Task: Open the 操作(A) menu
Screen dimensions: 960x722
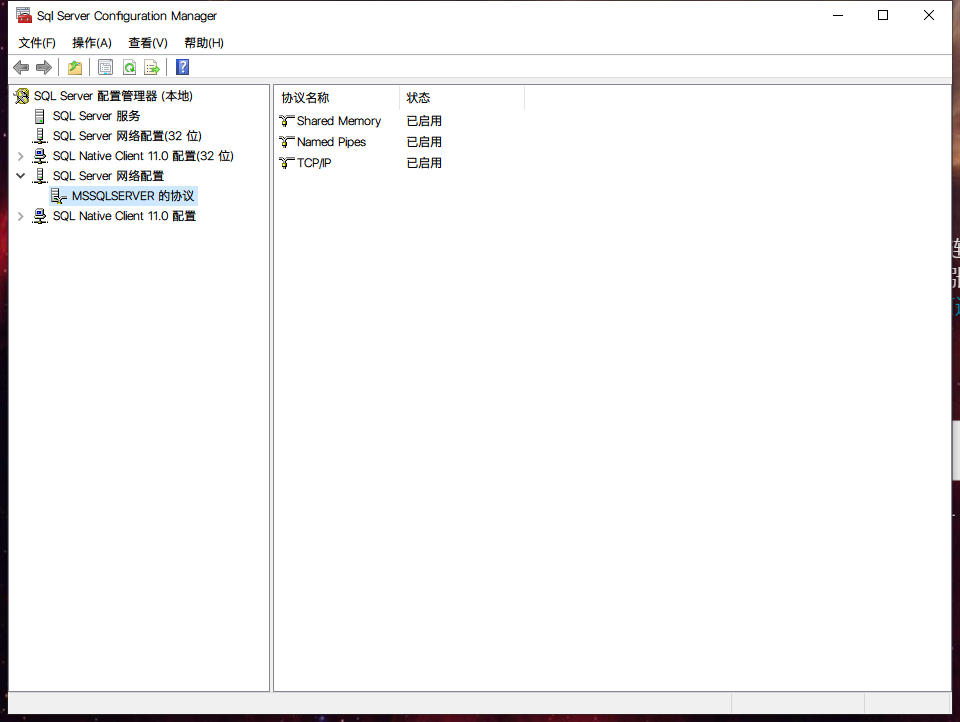Action: pos(92,43)
